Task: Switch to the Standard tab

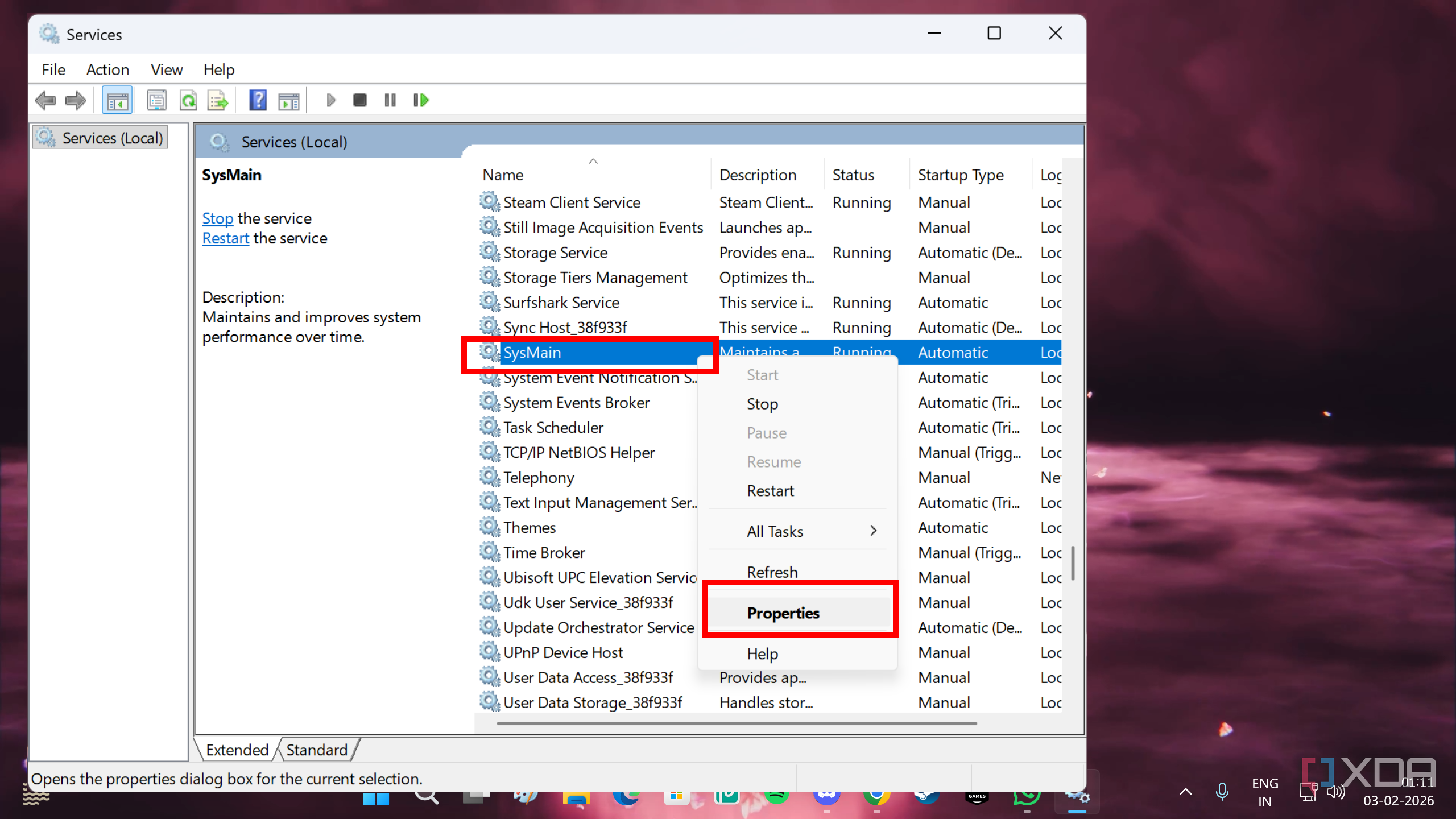Action: [316, 750]
